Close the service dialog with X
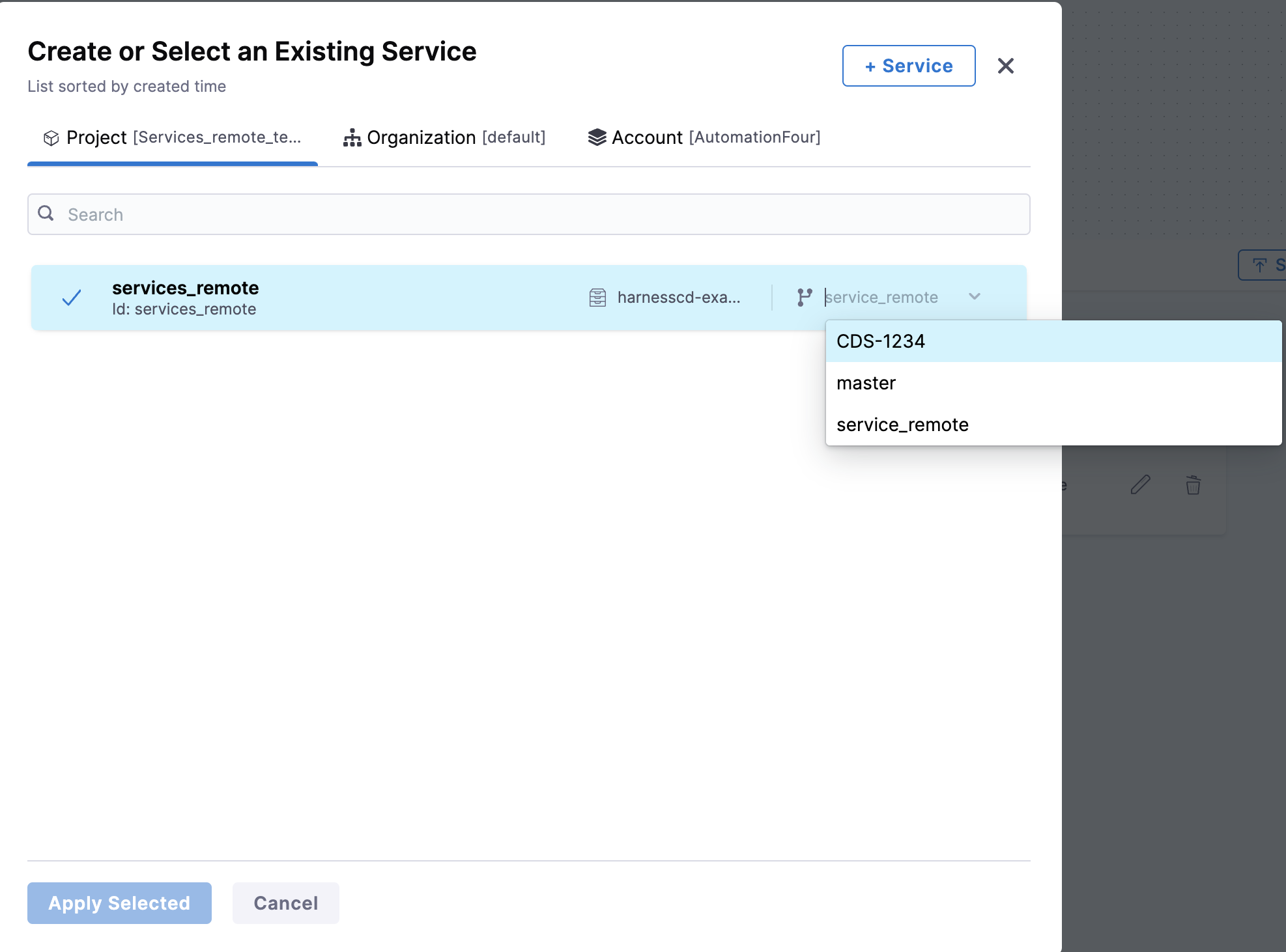Image resolution: width=1286 pixels, height=952 pixels. [1005, 66]
